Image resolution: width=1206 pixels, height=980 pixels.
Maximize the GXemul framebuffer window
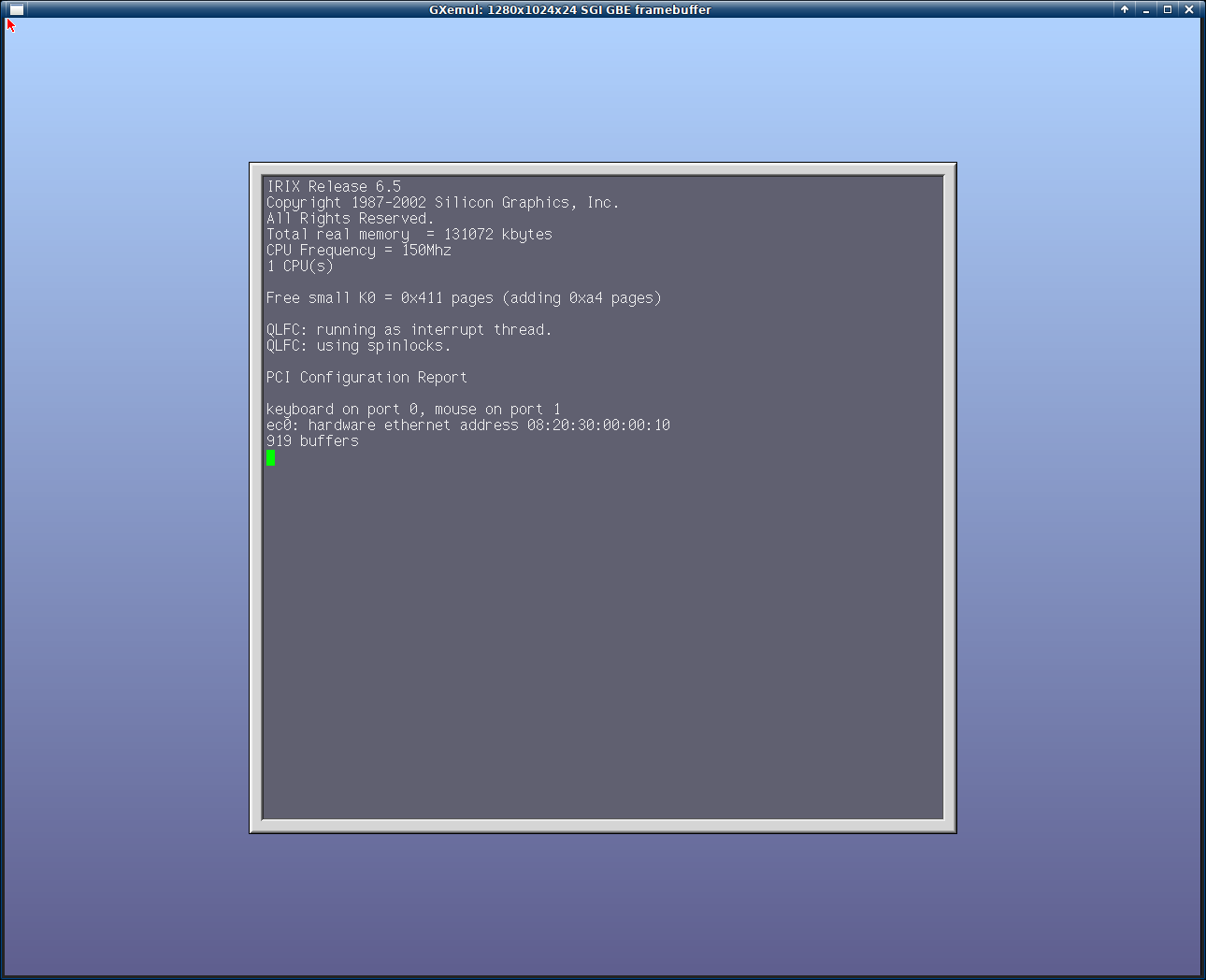coord(1168,9)
